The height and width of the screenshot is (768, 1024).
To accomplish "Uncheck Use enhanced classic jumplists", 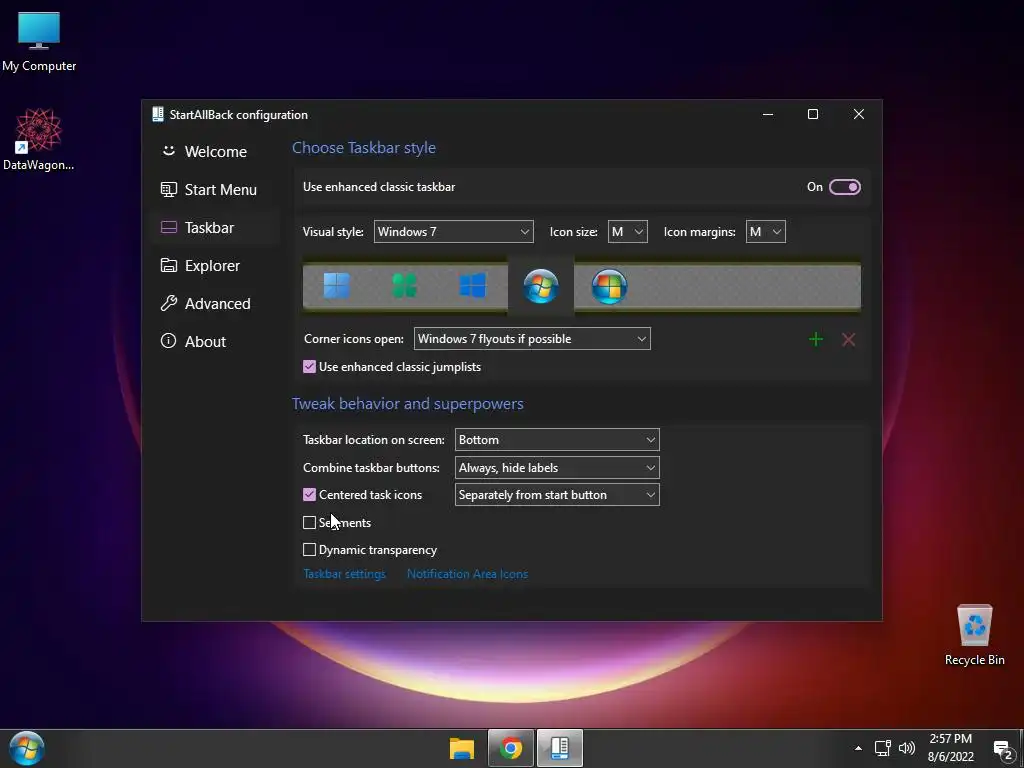I will point(310,367).
